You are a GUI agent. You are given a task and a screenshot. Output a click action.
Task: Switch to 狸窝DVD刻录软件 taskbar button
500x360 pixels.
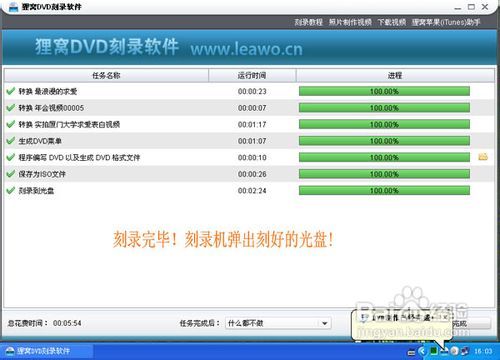(47, 351)
